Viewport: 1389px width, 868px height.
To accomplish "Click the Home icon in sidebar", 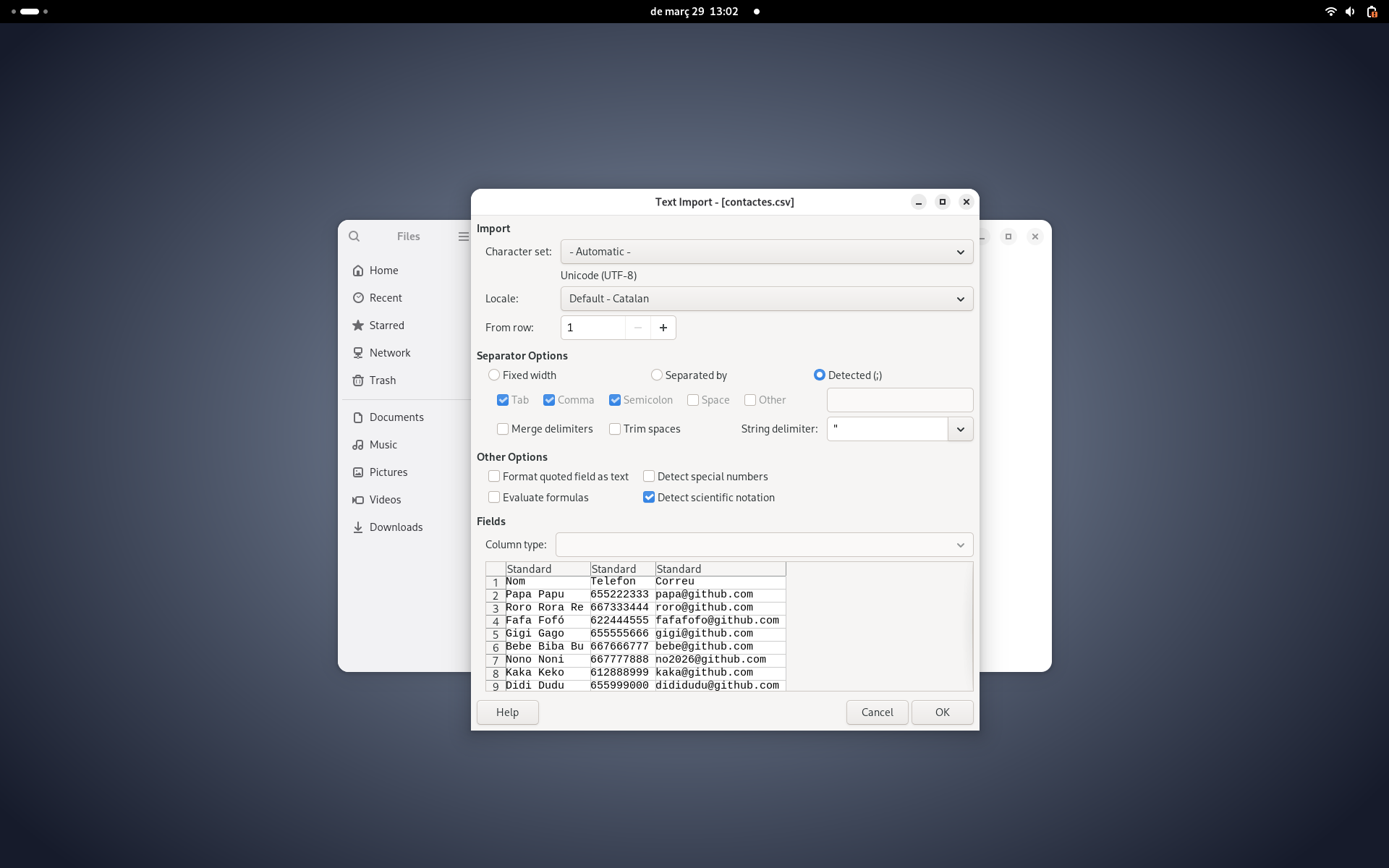I will (358, 271).
